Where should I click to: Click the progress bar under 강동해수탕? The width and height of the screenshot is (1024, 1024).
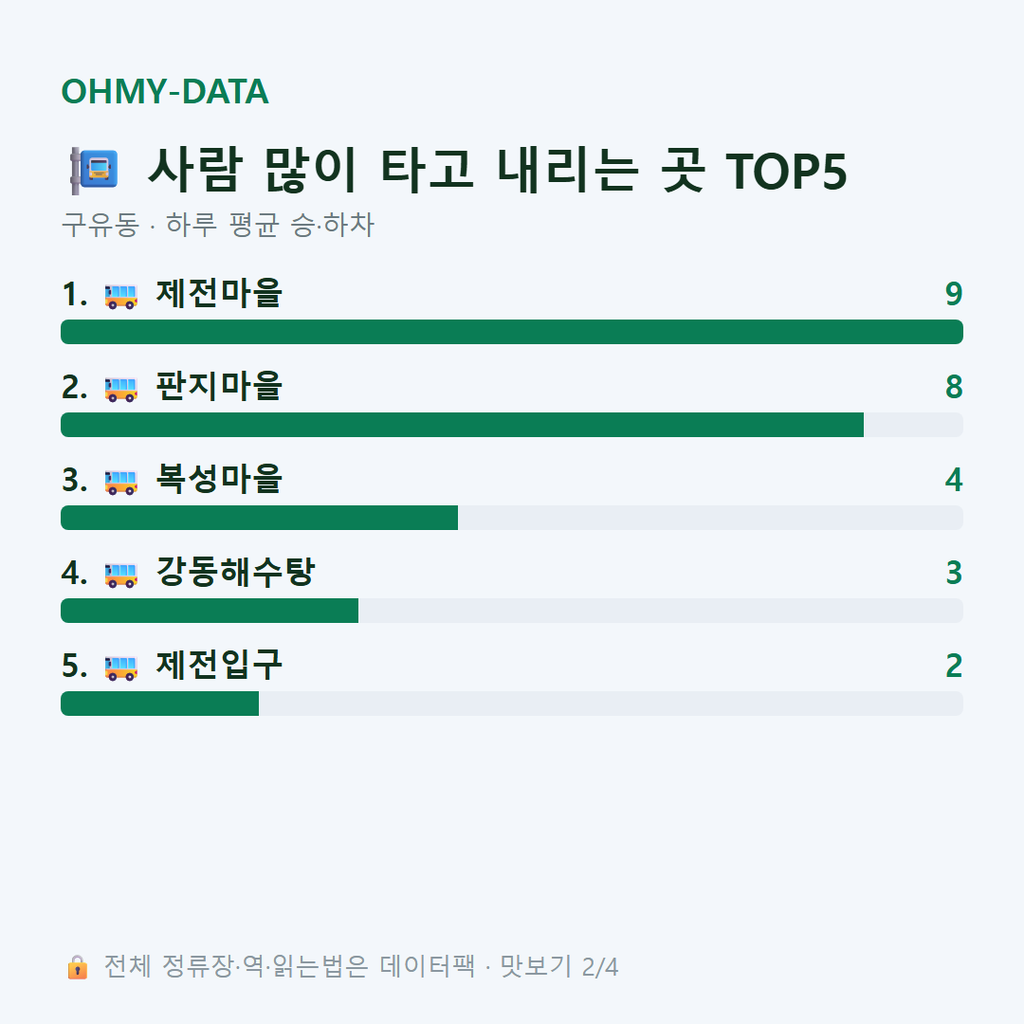512,611
